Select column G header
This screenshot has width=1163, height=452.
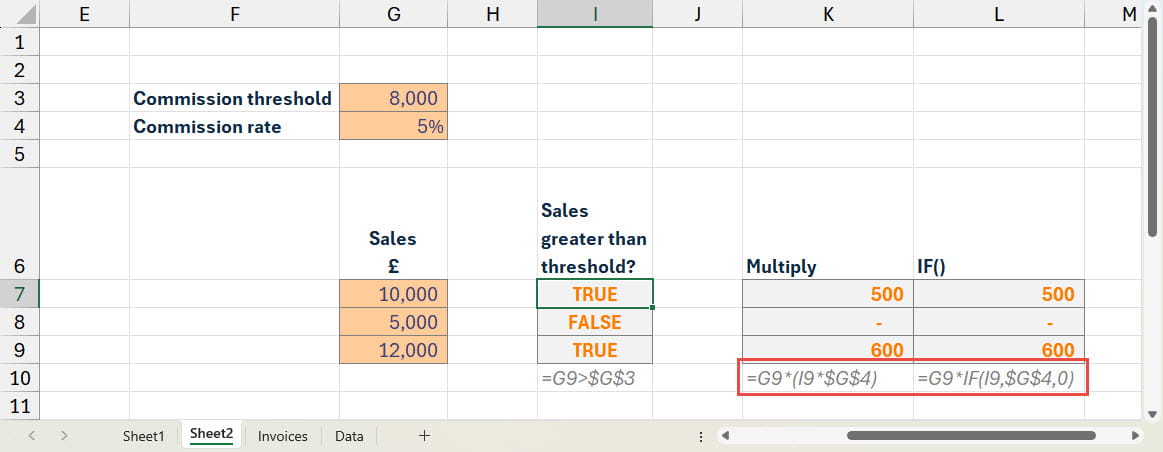coord(393,14)
